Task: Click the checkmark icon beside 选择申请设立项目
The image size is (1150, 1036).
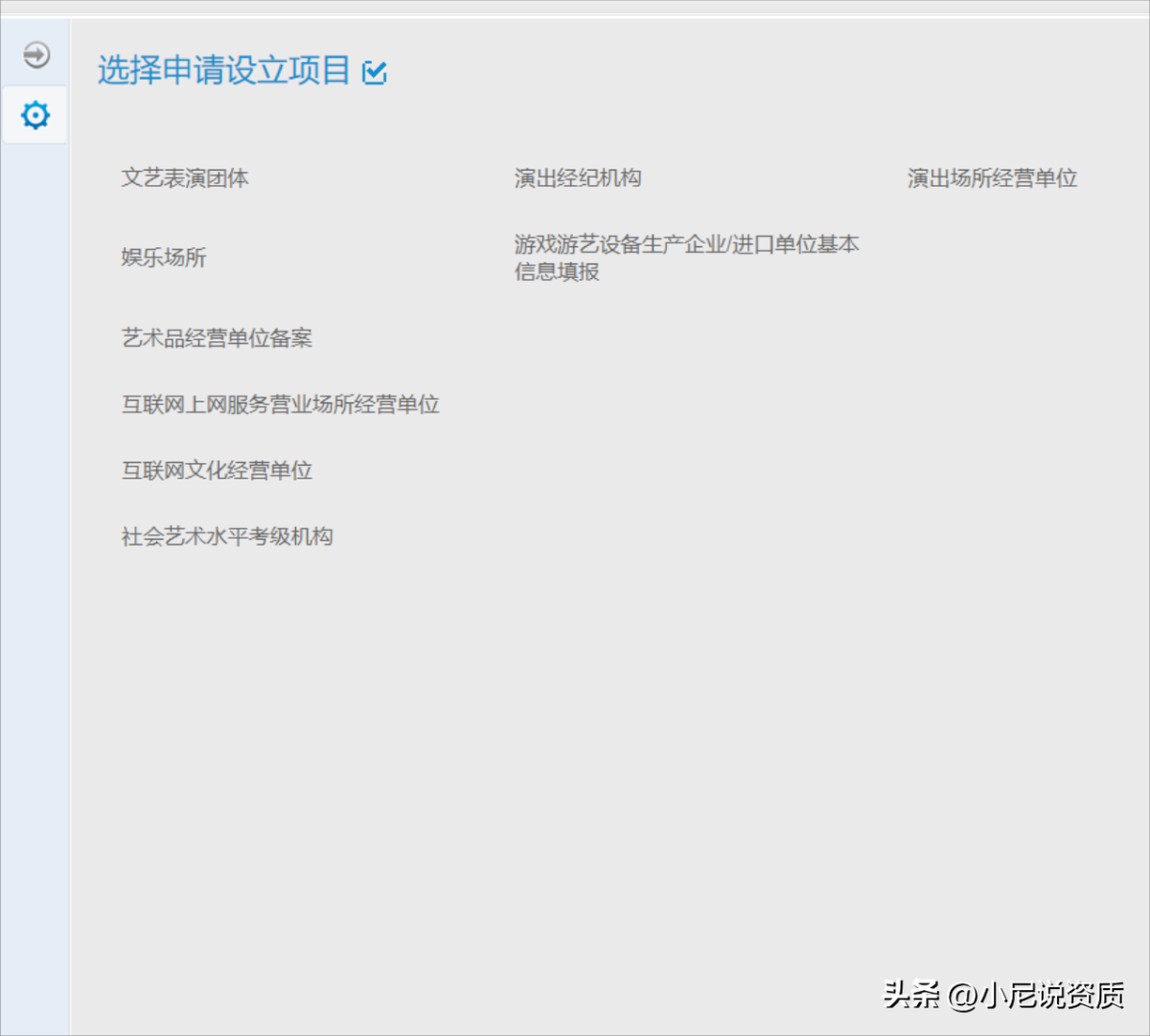Action: [375, 72]
